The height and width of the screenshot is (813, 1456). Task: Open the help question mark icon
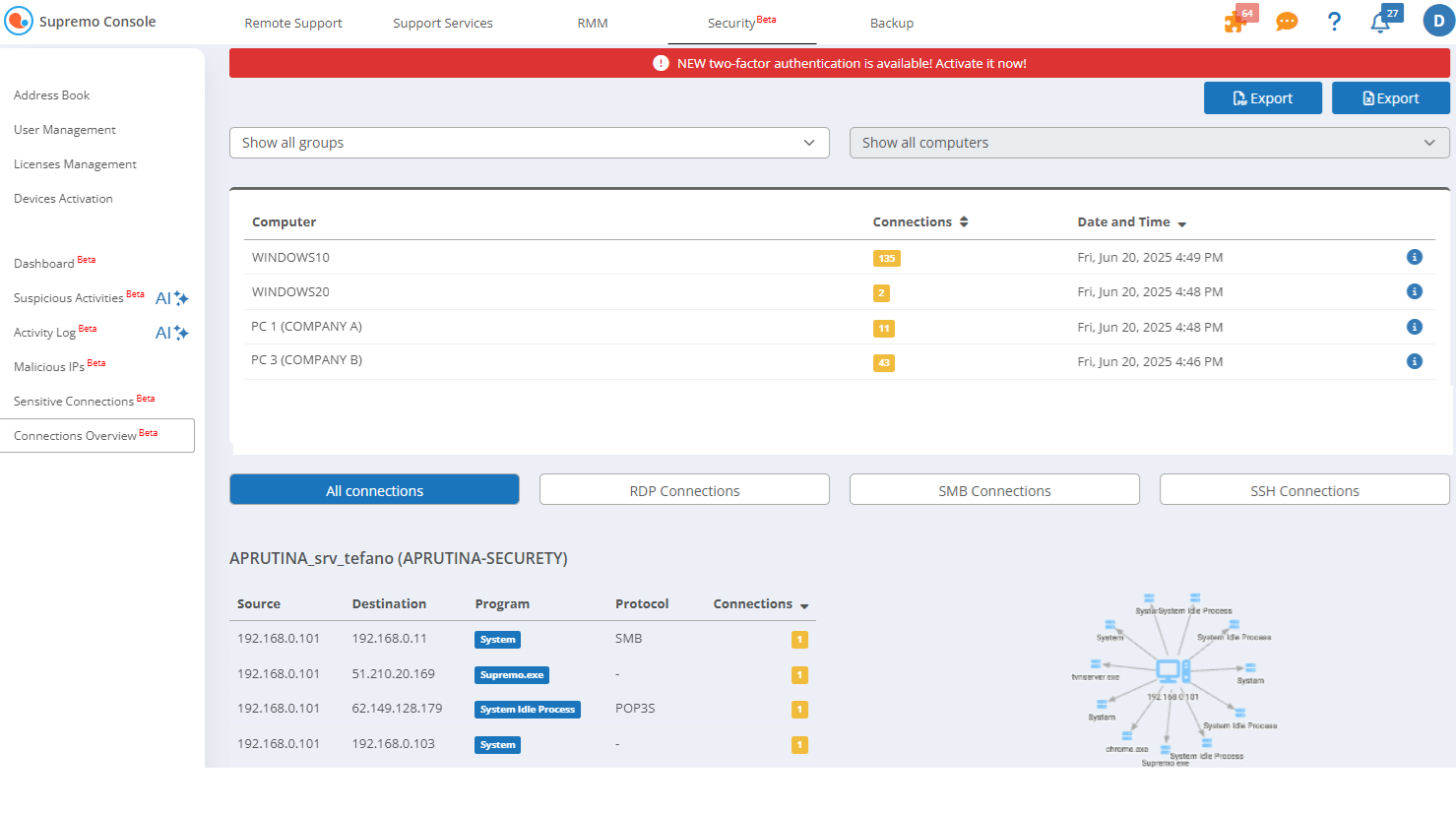pyautogui.click(x=1334, y=20)
